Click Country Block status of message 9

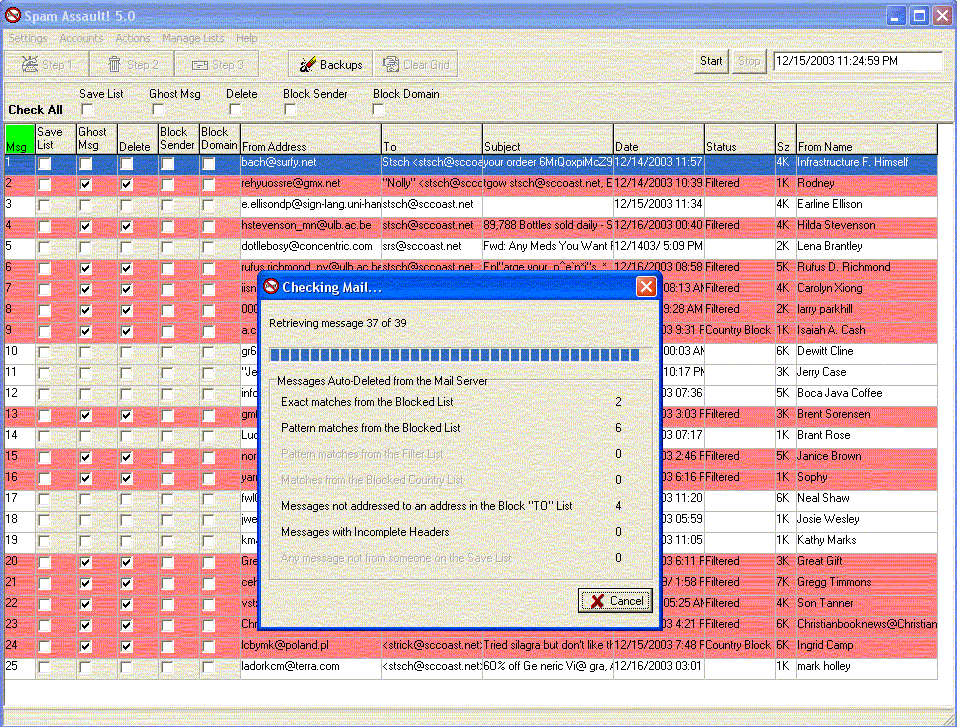(x=739, y=330)
